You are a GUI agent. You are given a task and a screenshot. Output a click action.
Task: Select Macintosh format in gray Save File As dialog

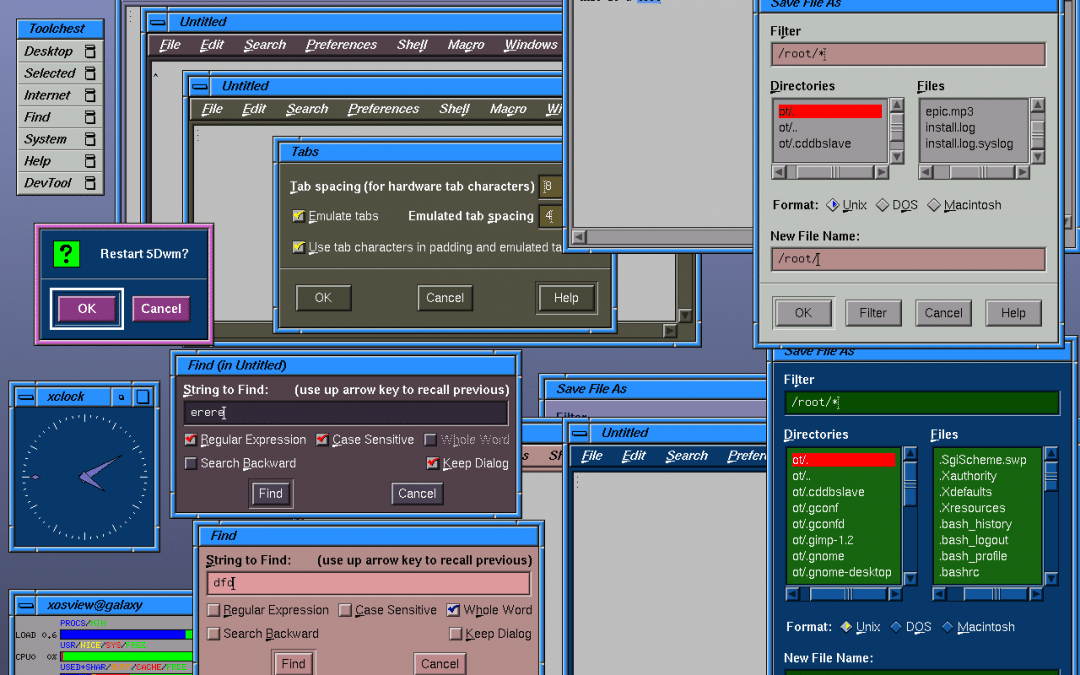[x=934, y=205]
